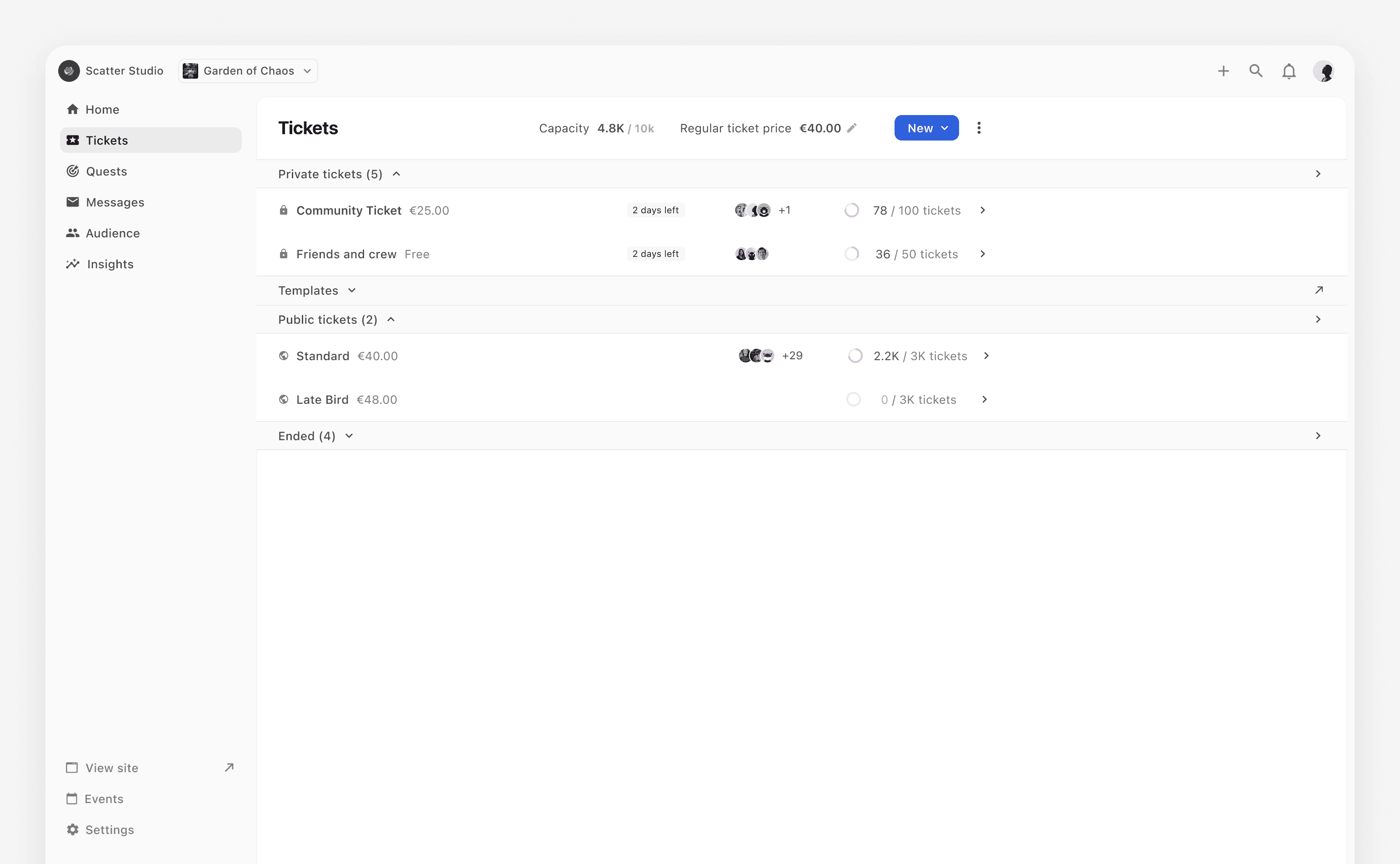Click the lock icon beside Community Ticket
The height and width of the screenshot is (864, 1400).
[283, 210]
